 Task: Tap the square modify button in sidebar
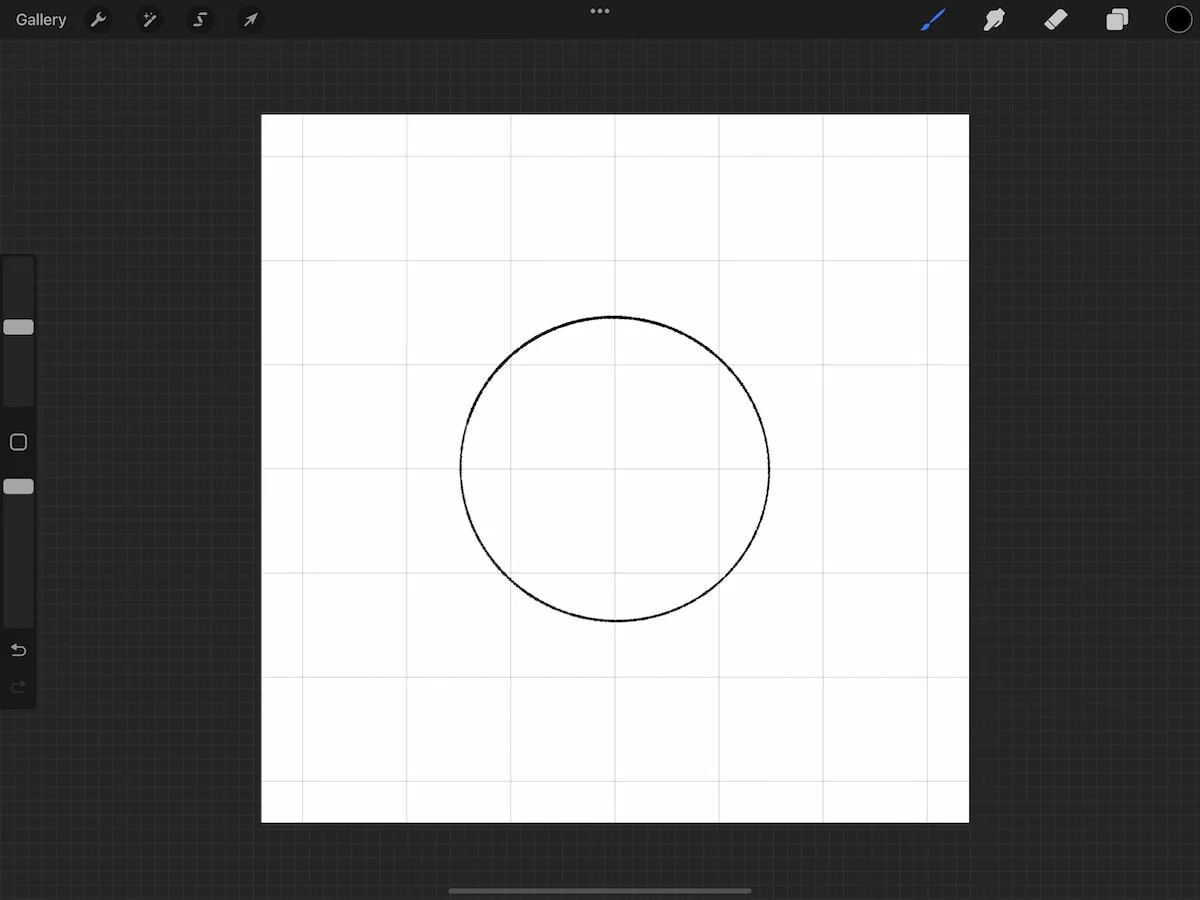pyautogui.click(x=18, y=442)
